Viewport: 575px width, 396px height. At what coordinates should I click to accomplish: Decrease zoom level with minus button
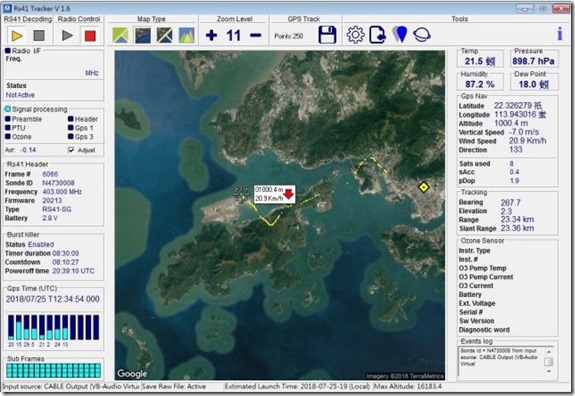[x=256, y=36]
